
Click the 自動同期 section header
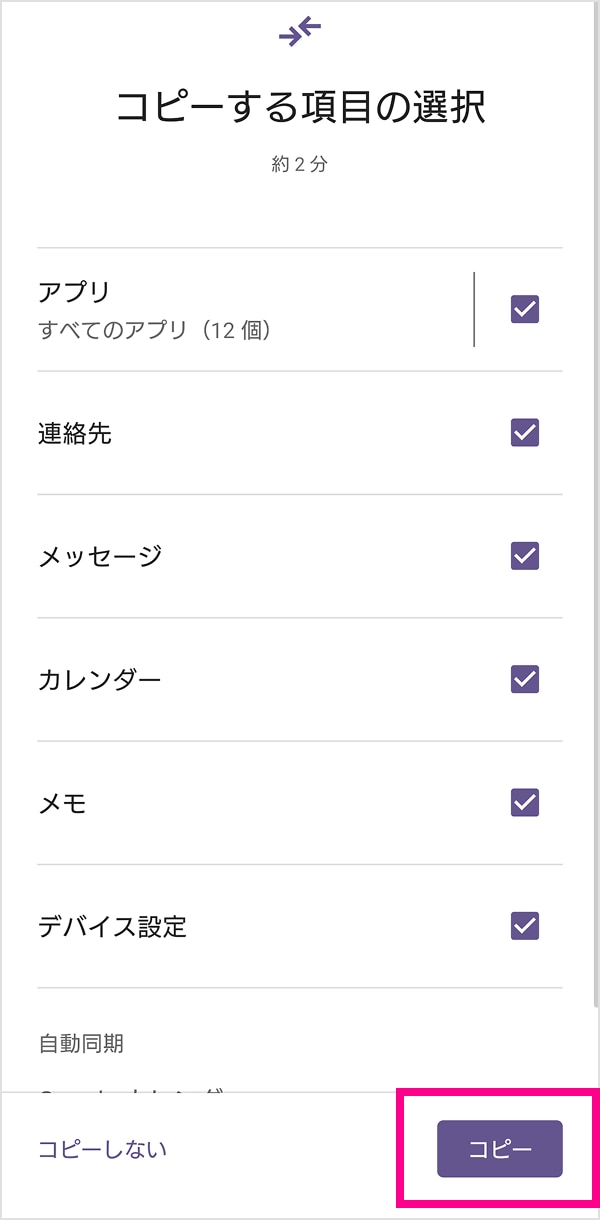pos(81,1044)
